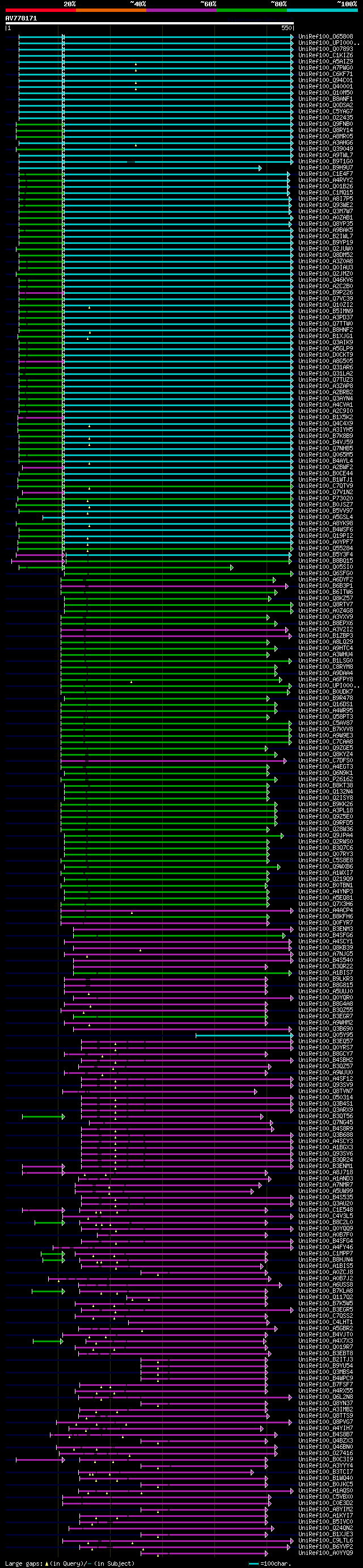Click the UniRef100_B6YVP2 hit label
Image resolution: width=363 pixels, height=1568 pixels.
pos(325,1546)
